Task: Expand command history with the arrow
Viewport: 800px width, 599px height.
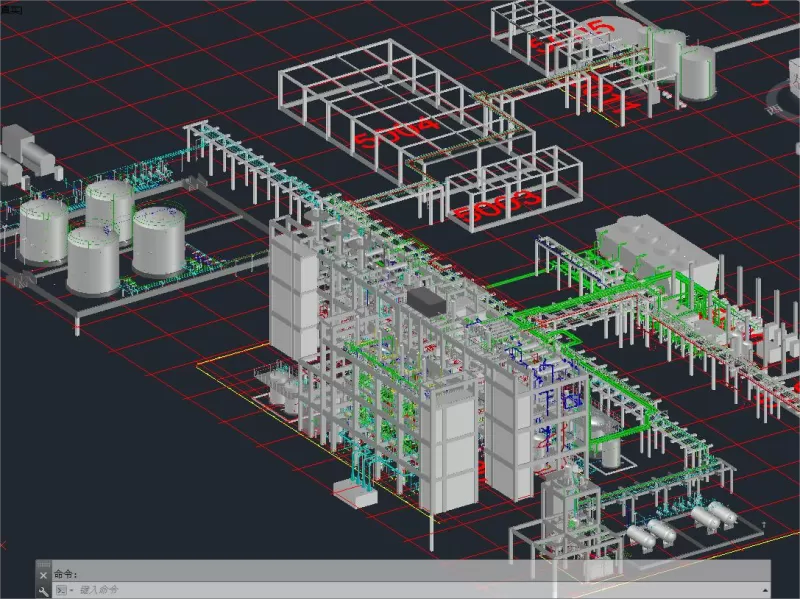Action: pos(765,590)
